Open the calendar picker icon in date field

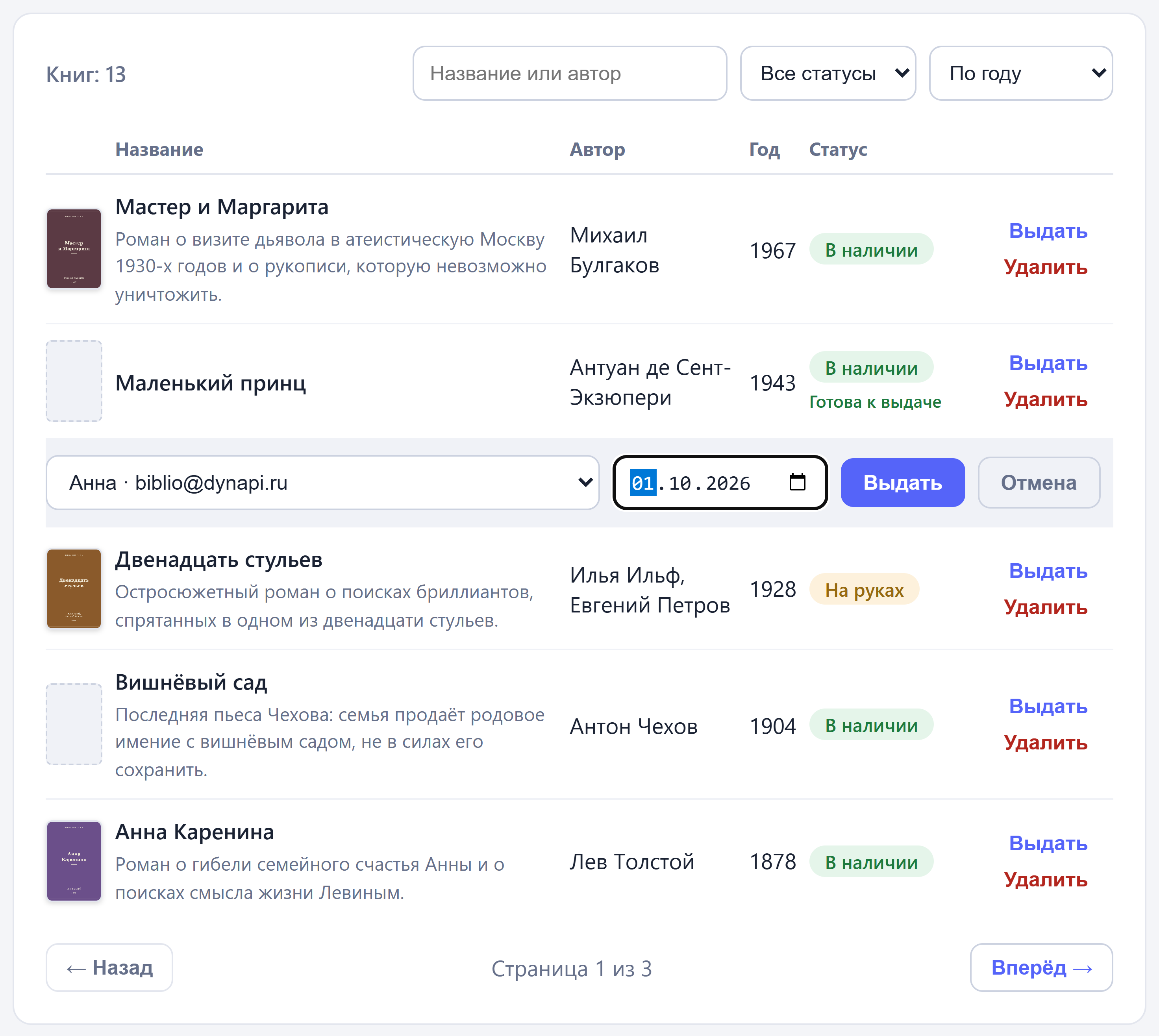tap(797, 482)
